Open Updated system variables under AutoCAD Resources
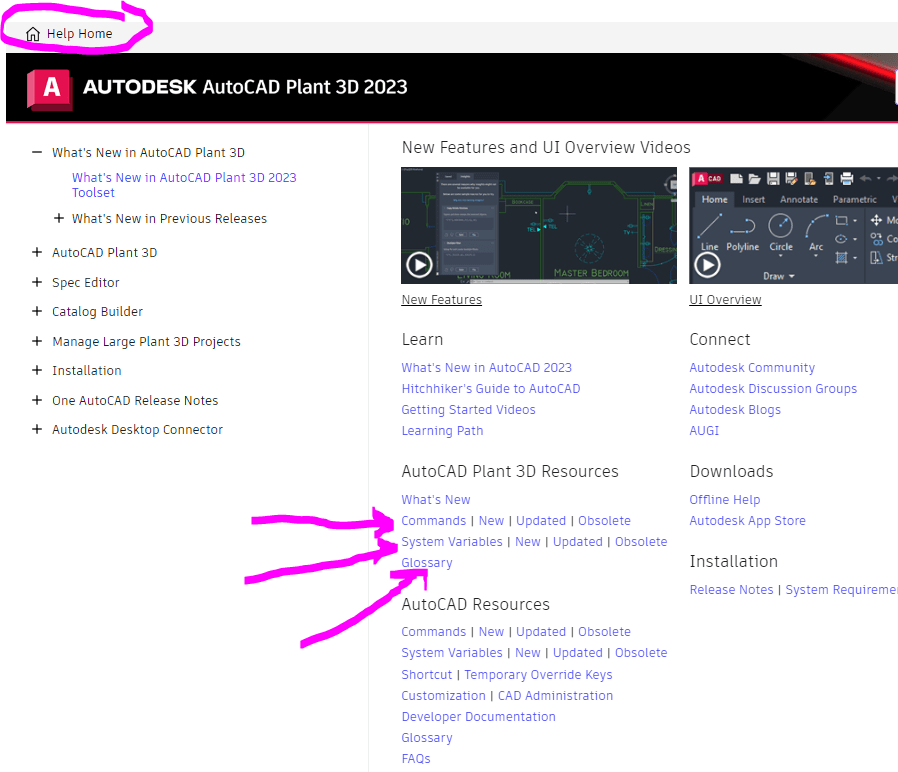The width and height of the screenshot is (898, 772). (x=577, y=653)
